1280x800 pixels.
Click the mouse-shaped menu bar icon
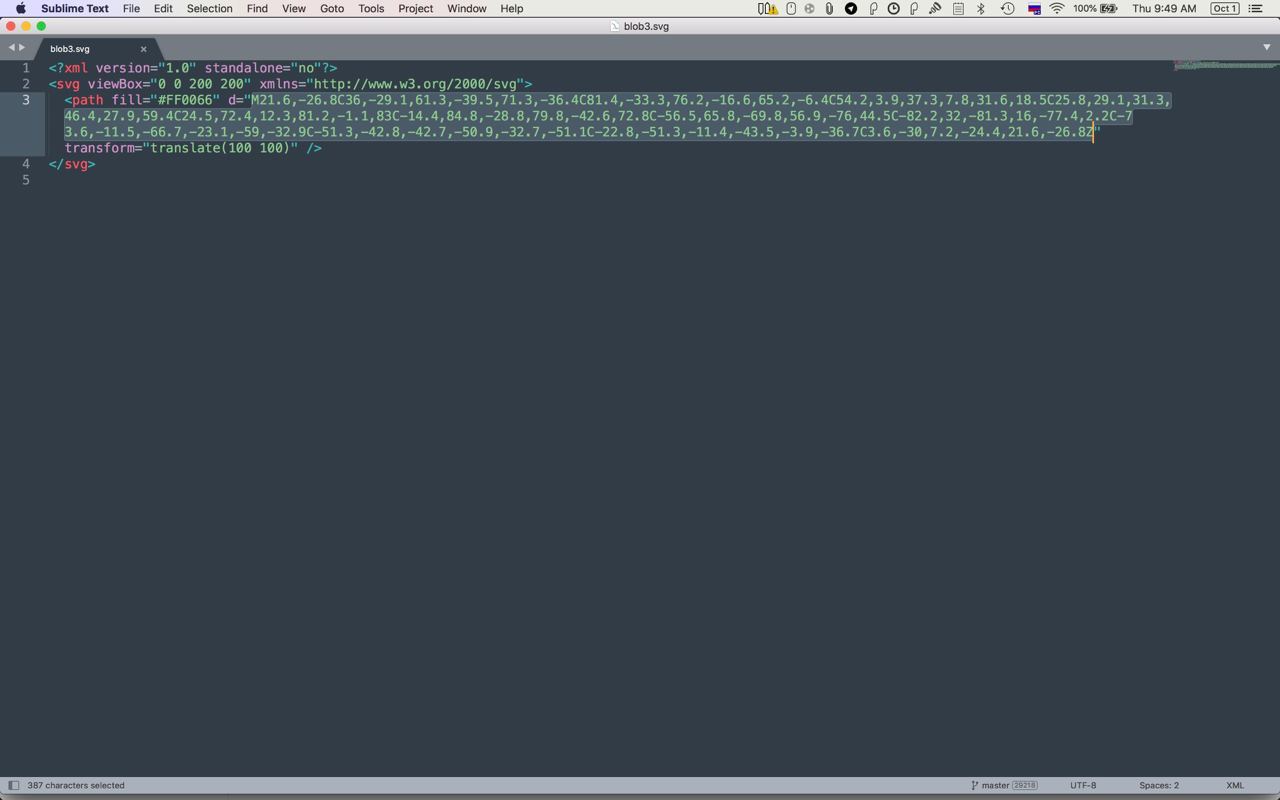pyautogui.click(x=791, y=8)
